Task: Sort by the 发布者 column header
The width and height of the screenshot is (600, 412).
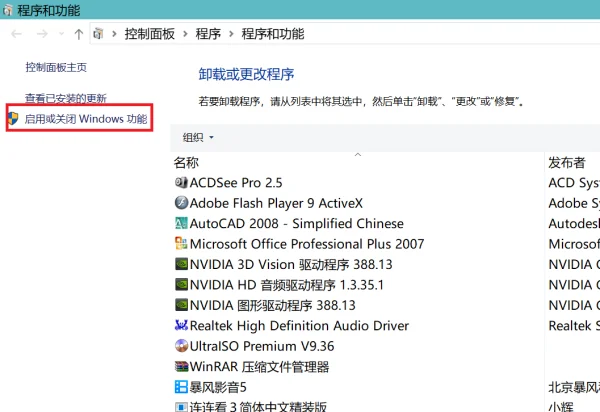Action: coord(567,163)
